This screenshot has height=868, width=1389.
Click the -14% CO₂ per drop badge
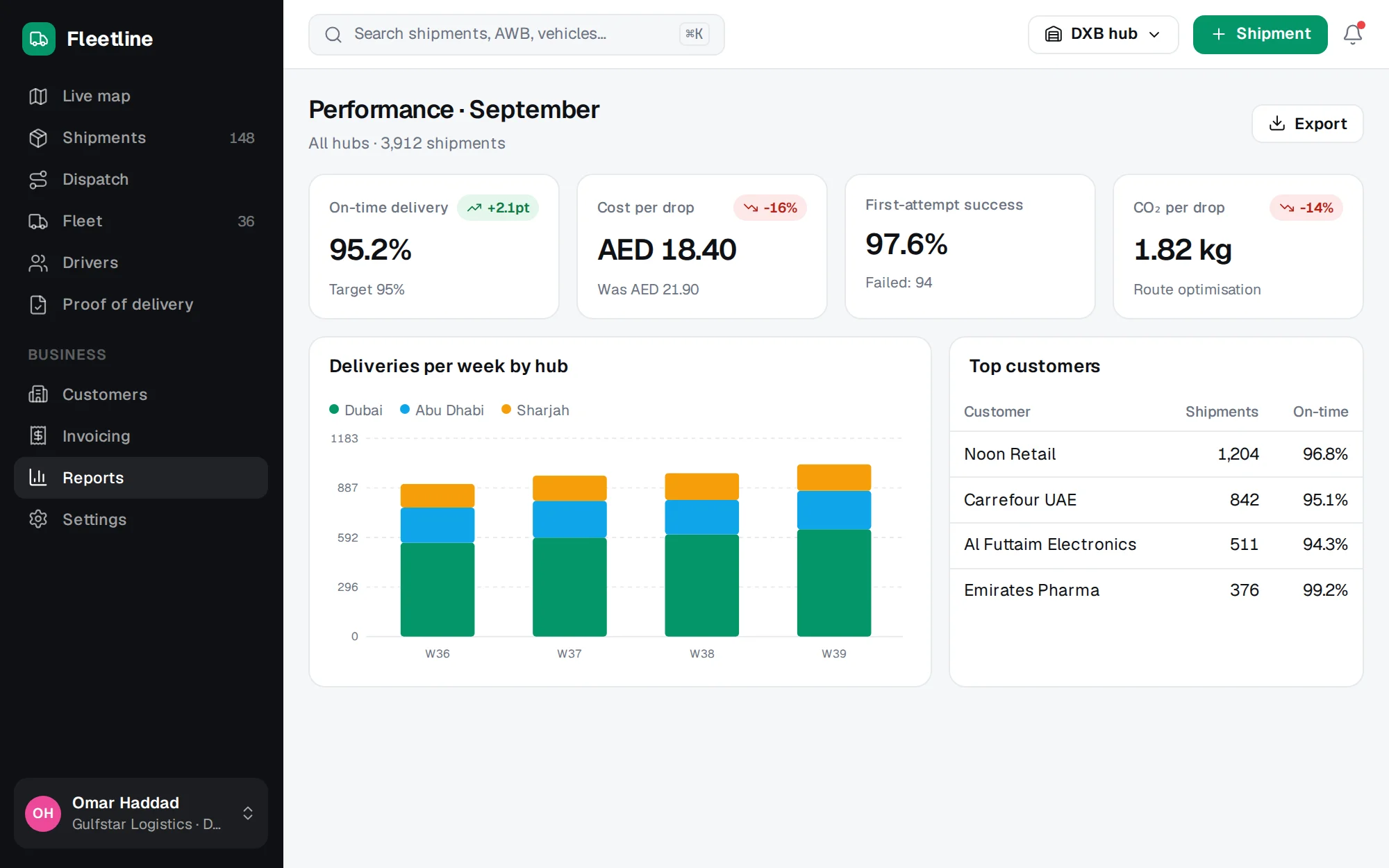pos(1306,208)
